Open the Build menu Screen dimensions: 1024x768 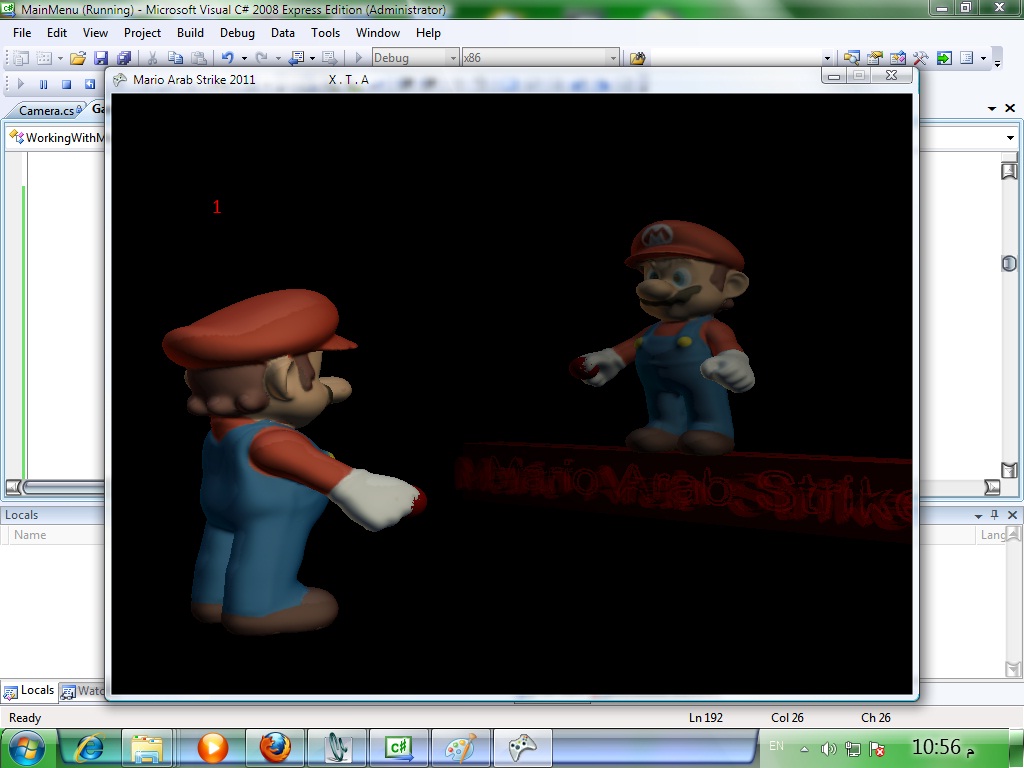click(x=190, y=33)
